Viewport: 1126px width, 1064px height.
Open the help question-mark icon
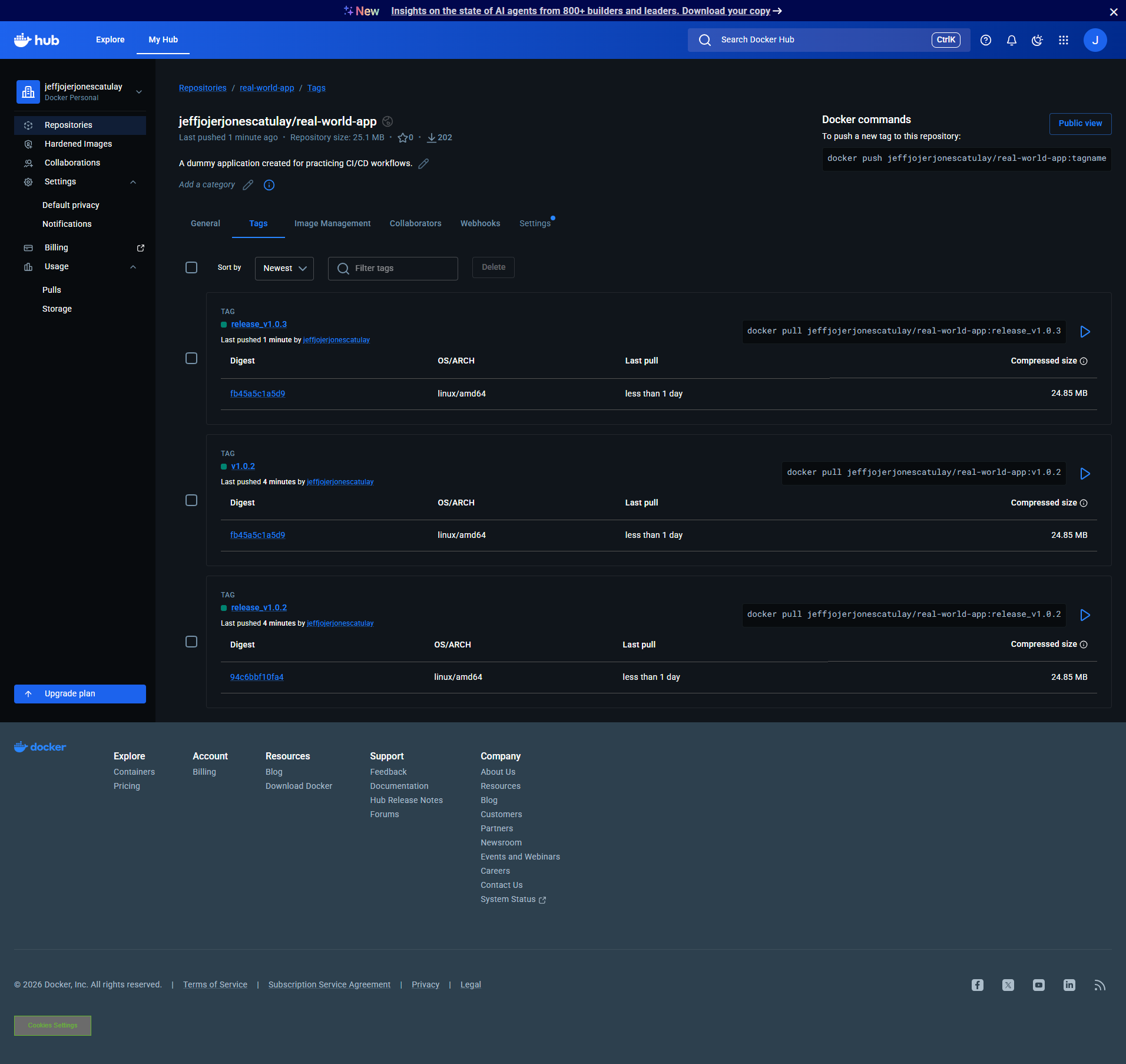coord(986,40)
